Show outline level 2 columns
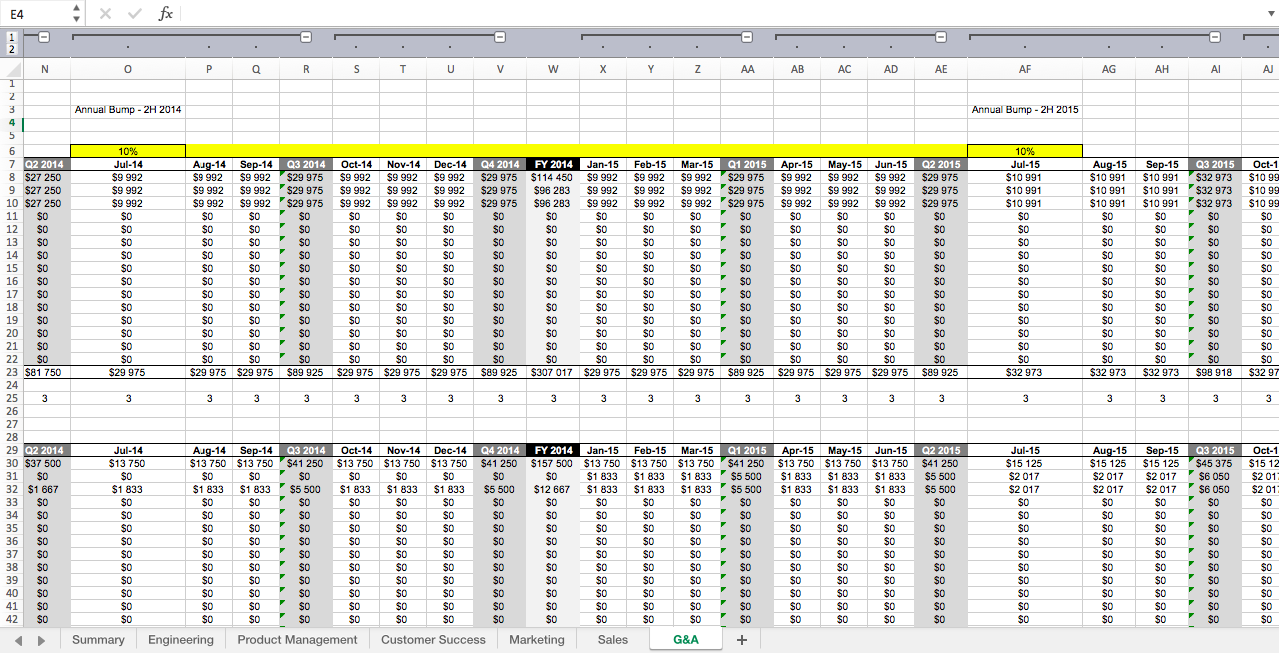 12,48
